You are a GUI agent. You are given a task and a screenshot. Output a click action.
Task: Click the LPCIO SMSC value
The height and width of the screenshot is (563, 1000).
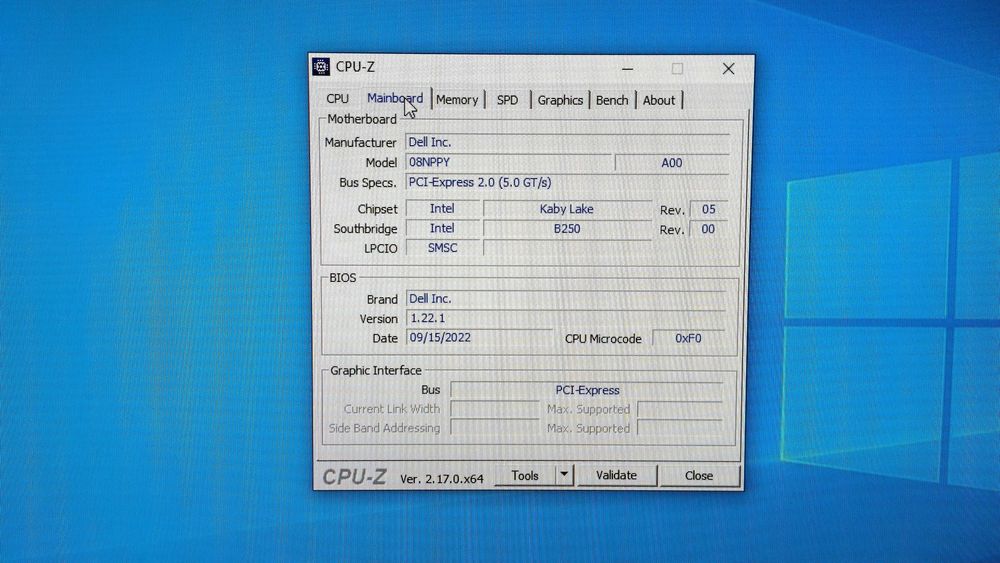(x=442, y=248)
